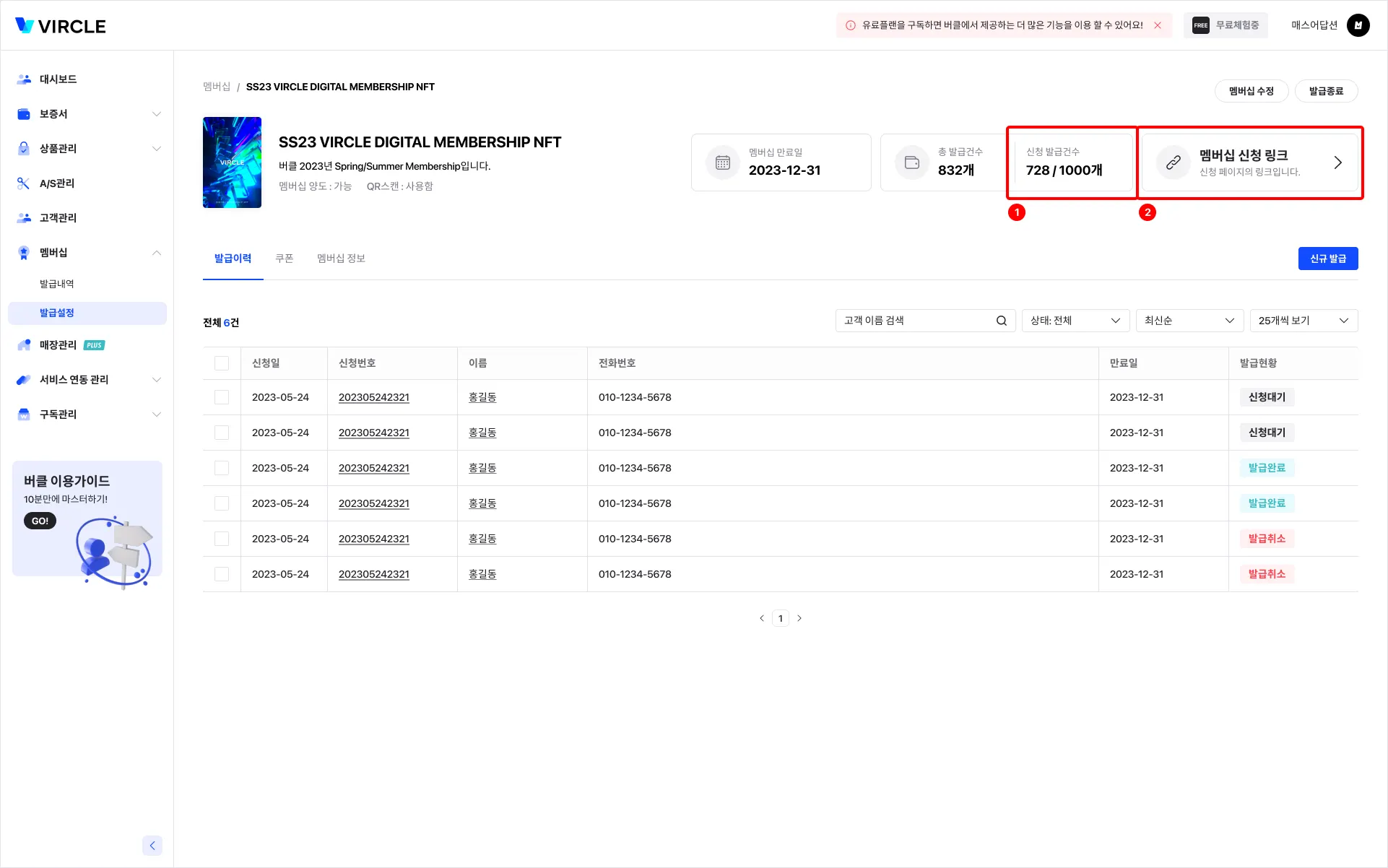1388x868 pixels.
Task: Open 대시보드 via its sidebar icon
Action: tap(24, 79)
